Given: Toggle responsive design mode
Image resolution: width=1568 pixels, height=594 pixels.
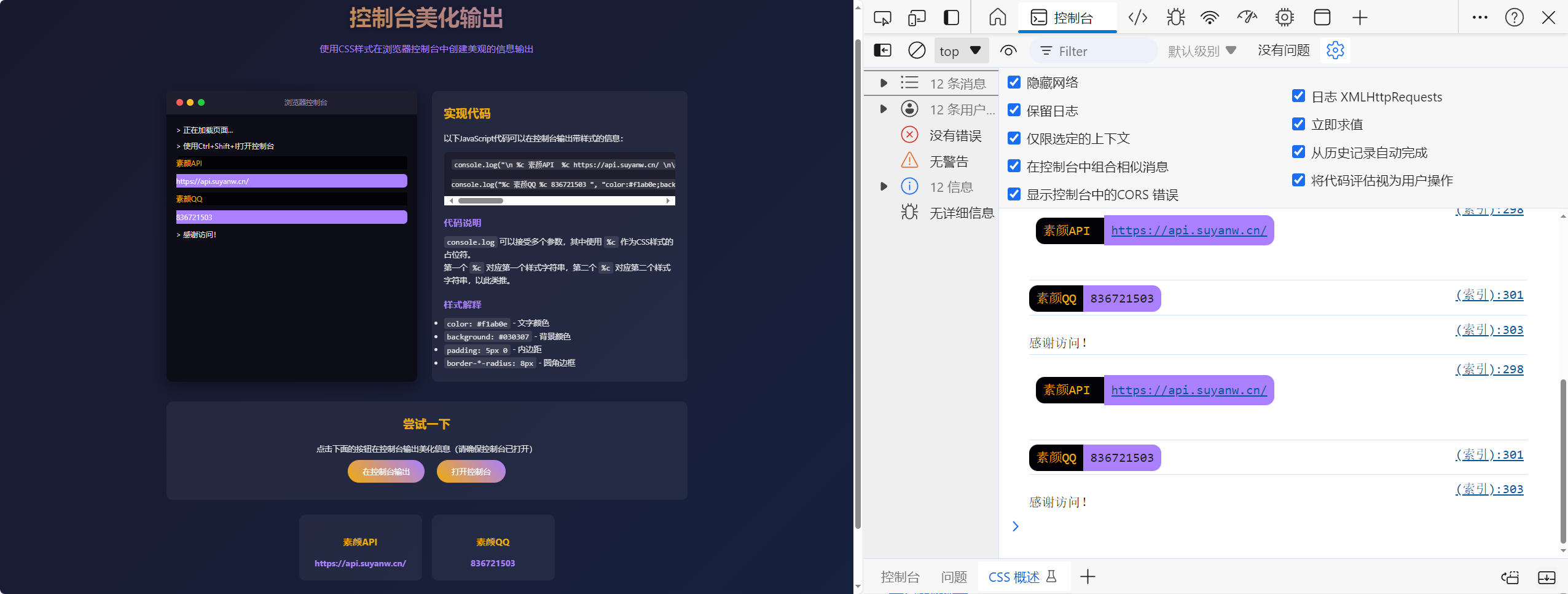Looking at the screenshot, I should (916, 17).
